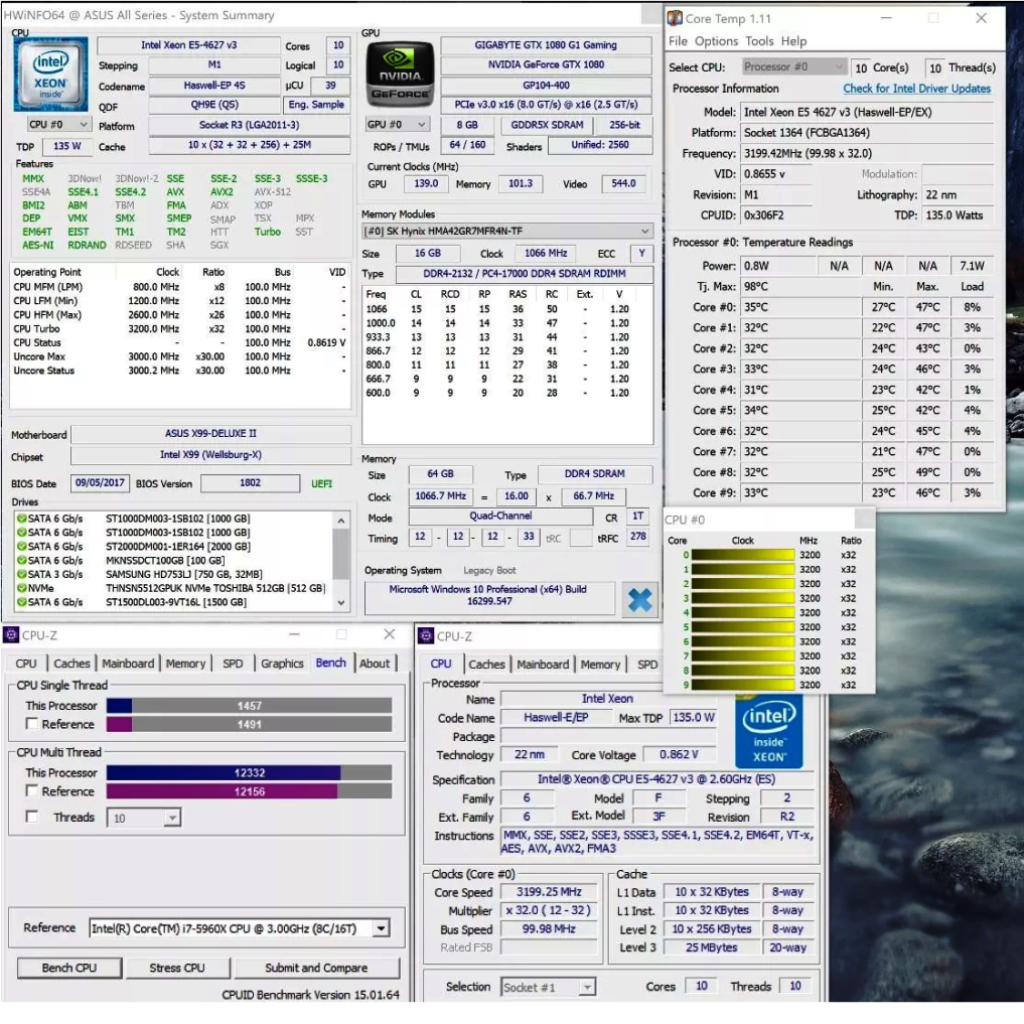This screenshot has height=1024, width=1024.
Task: Tick the Threads checkbox in CPU-Z Bench
Action: point(31,816)
